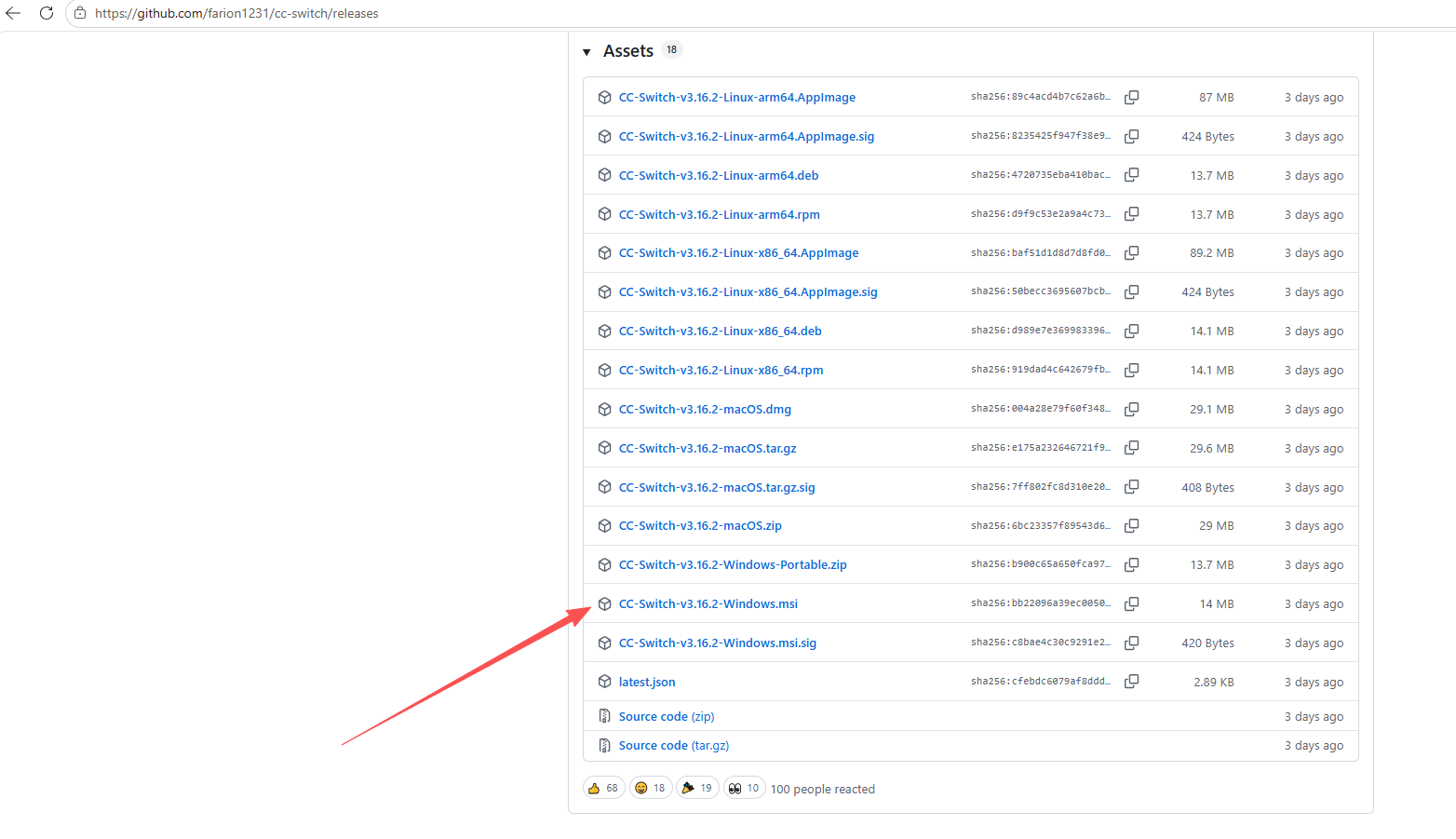Download CC-Switch-v3.16.2-macOS.tar.gz
The height and width of the screenshot is (839, 1456).
pos(708,449)
